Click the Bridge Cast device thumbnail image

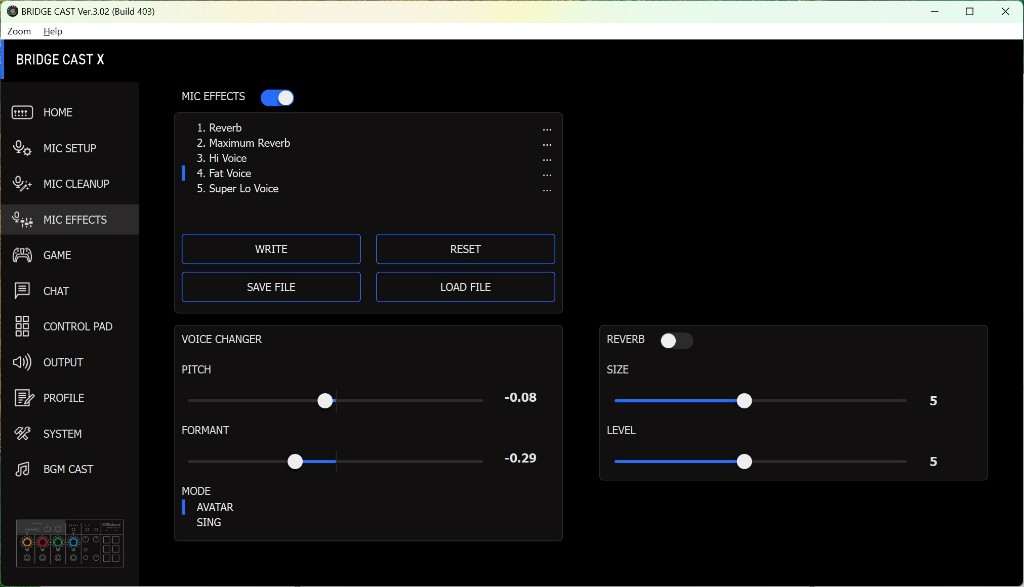coord(70,545)
